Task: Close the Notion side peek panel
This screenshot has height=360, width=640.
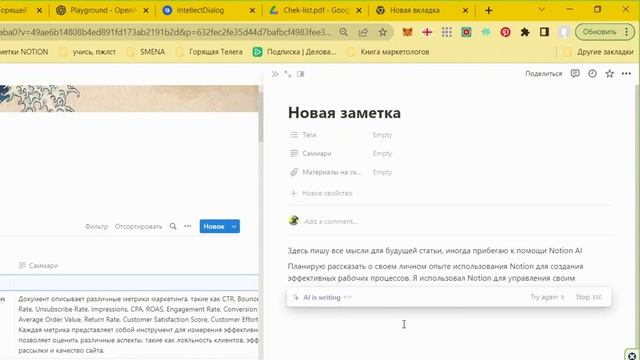Action: click(275, 74)
